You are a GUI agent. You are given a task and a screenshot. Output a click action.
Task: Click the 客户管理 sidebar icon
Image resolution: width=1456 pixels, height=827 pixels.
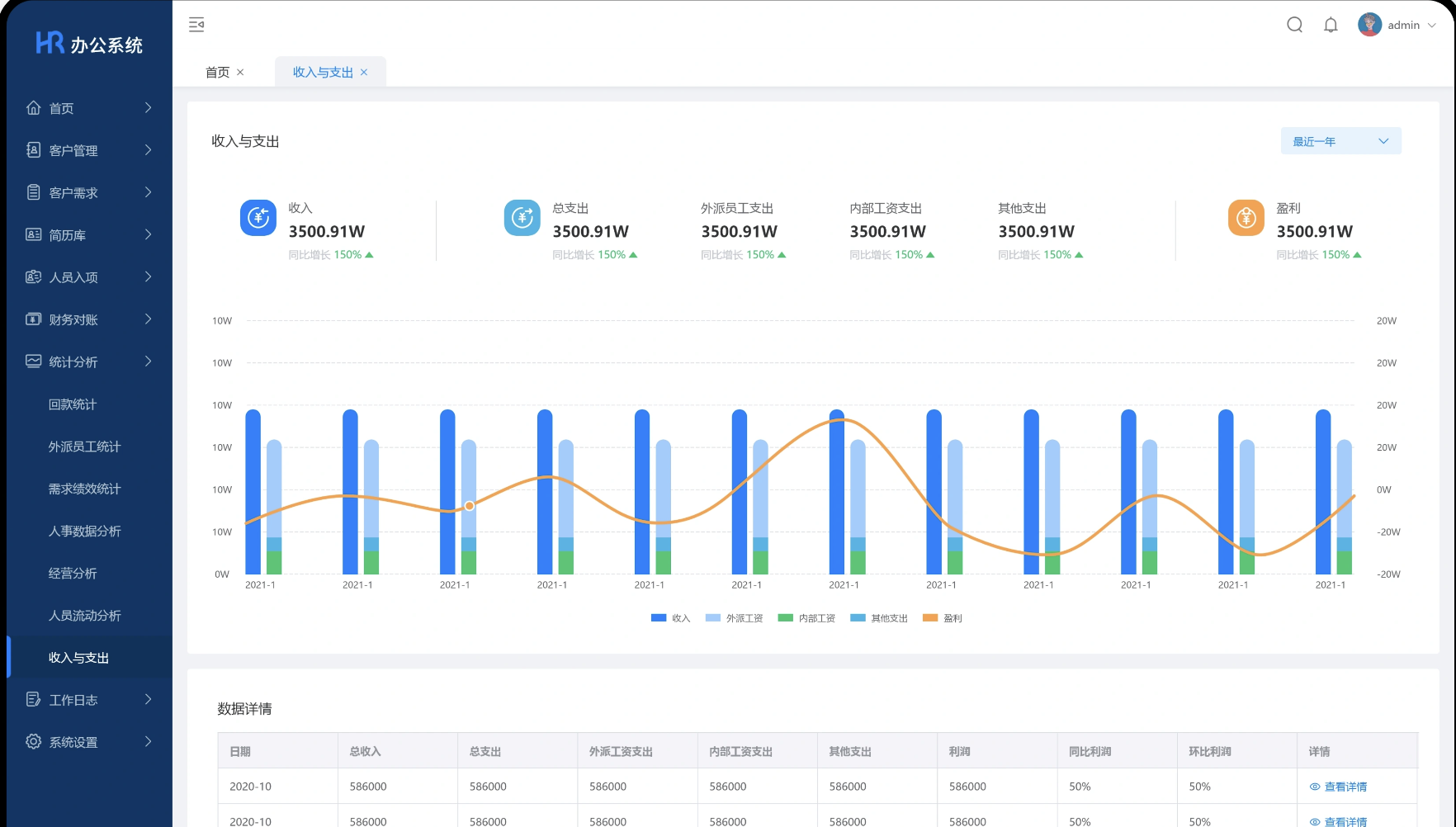(x=33, y=149)
